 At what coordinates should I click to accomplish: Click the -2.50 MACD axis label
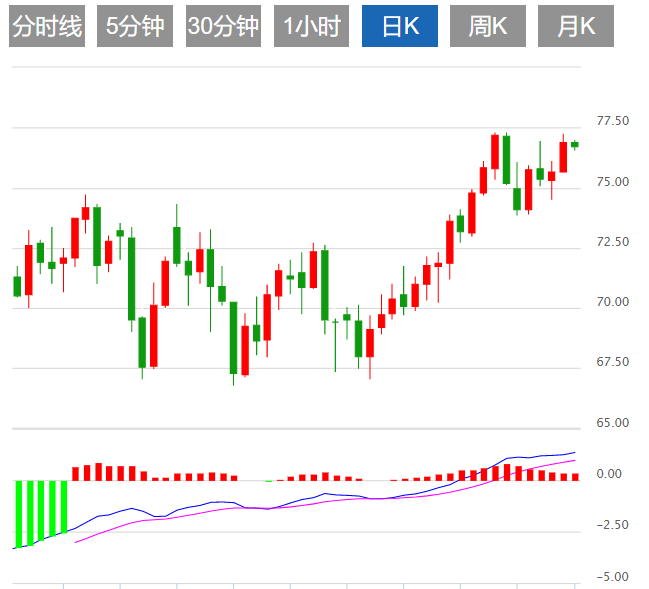pyautogui.click(x=612, y=525)
